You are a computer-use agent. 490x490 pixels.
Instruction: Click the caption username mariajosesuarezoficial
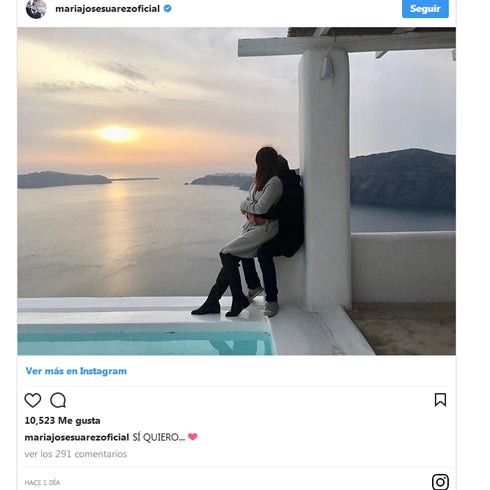[77, 437]
